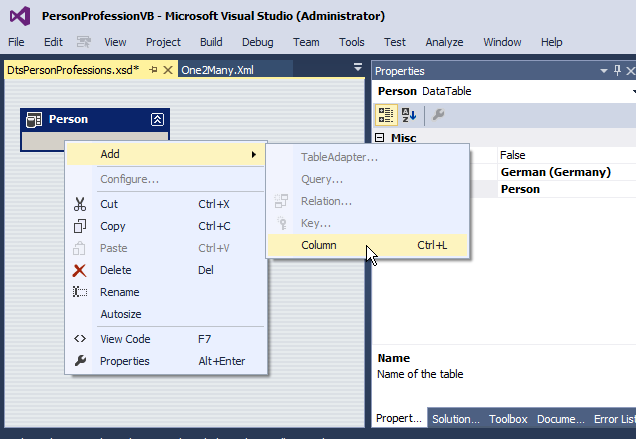The width and height of the screenshot is (636, 439).
Task: Click the Rename icon in context menu
Action: tap(80, 292)
